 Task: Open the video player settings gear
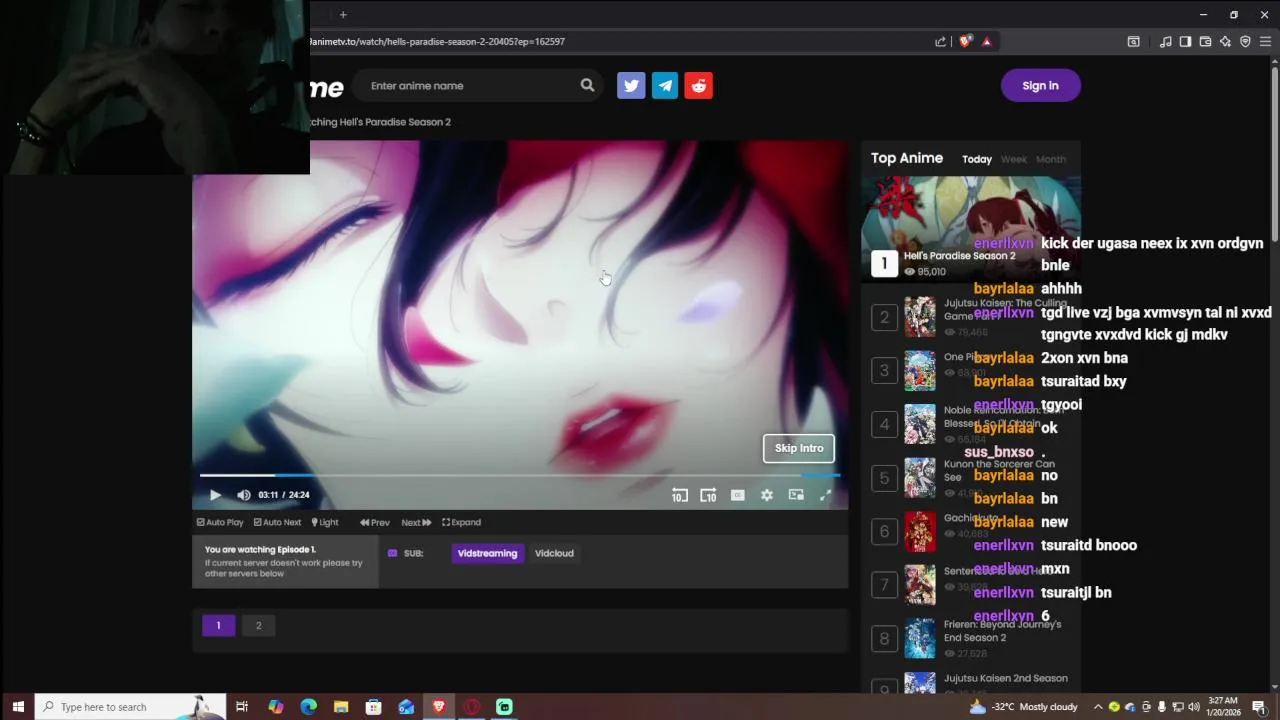pyautogui.click(x=767, y=495)
